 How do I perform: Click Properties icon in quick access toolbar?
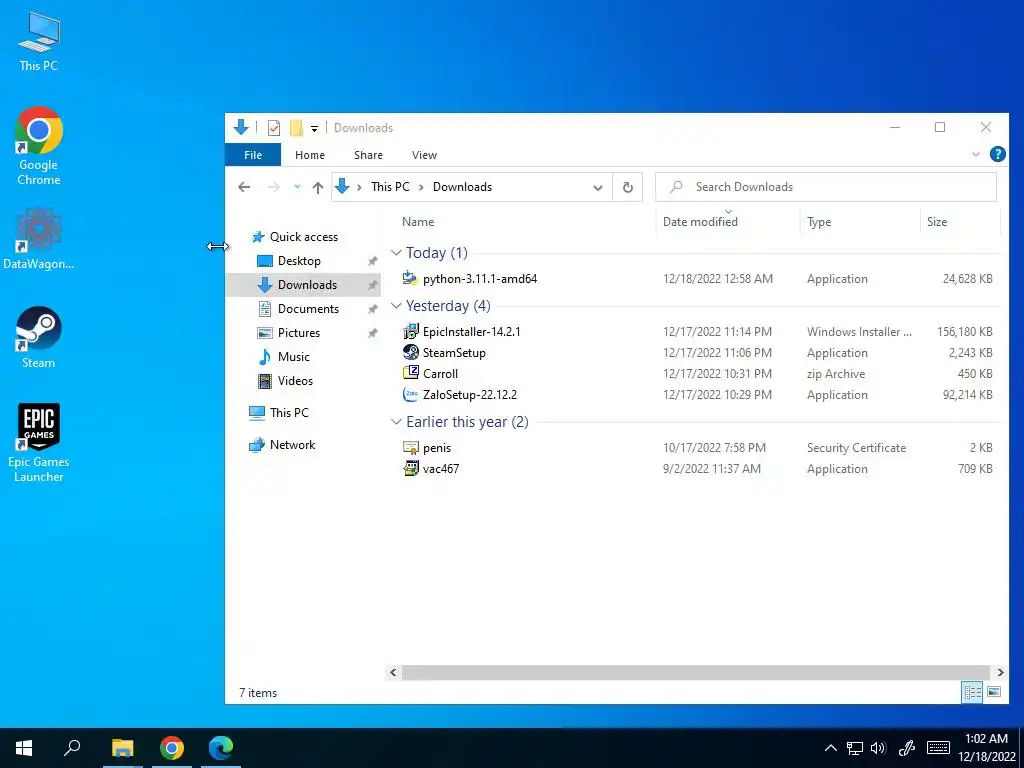click(274, 128)
